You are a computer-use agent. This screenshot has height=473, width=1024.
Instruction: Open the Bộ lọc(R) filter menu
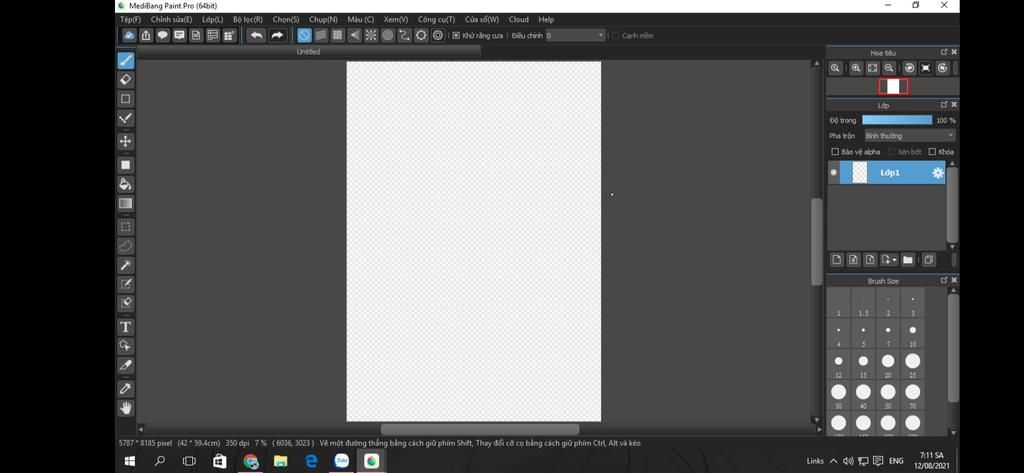pyautogui.click(x=248, y=20)
